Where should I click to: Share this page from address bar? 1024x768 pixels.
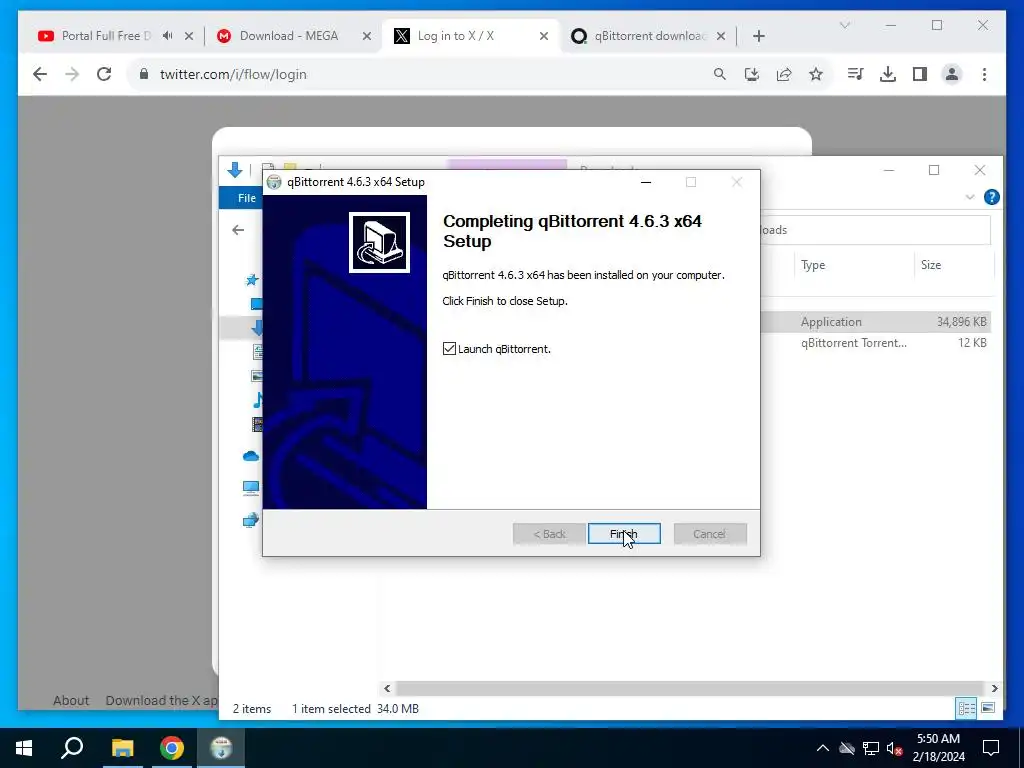coord(784,74)
